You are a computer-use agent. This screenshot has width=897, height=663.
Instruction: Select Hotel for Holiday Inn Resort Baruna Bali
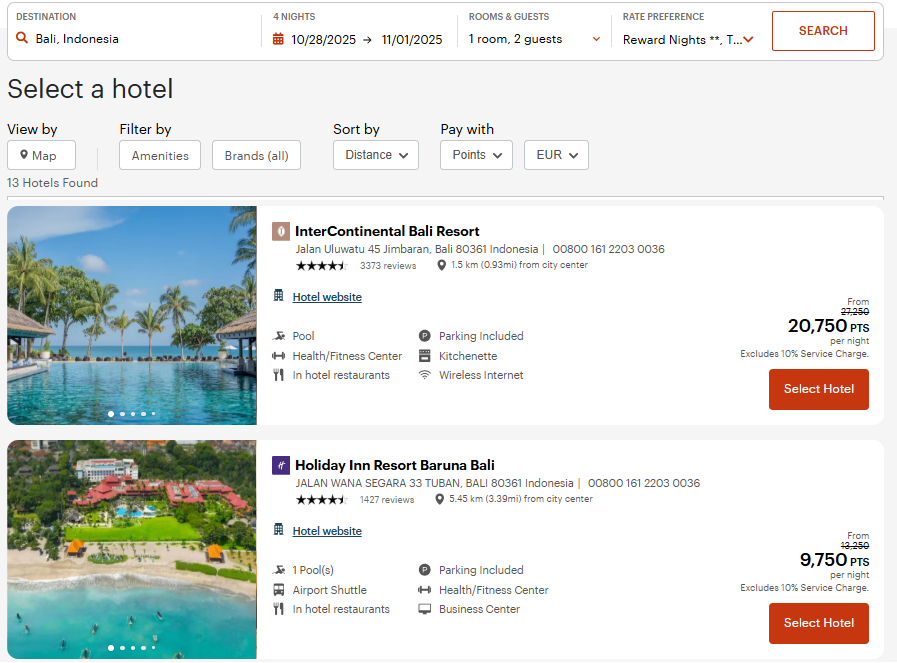coord(818,623)
